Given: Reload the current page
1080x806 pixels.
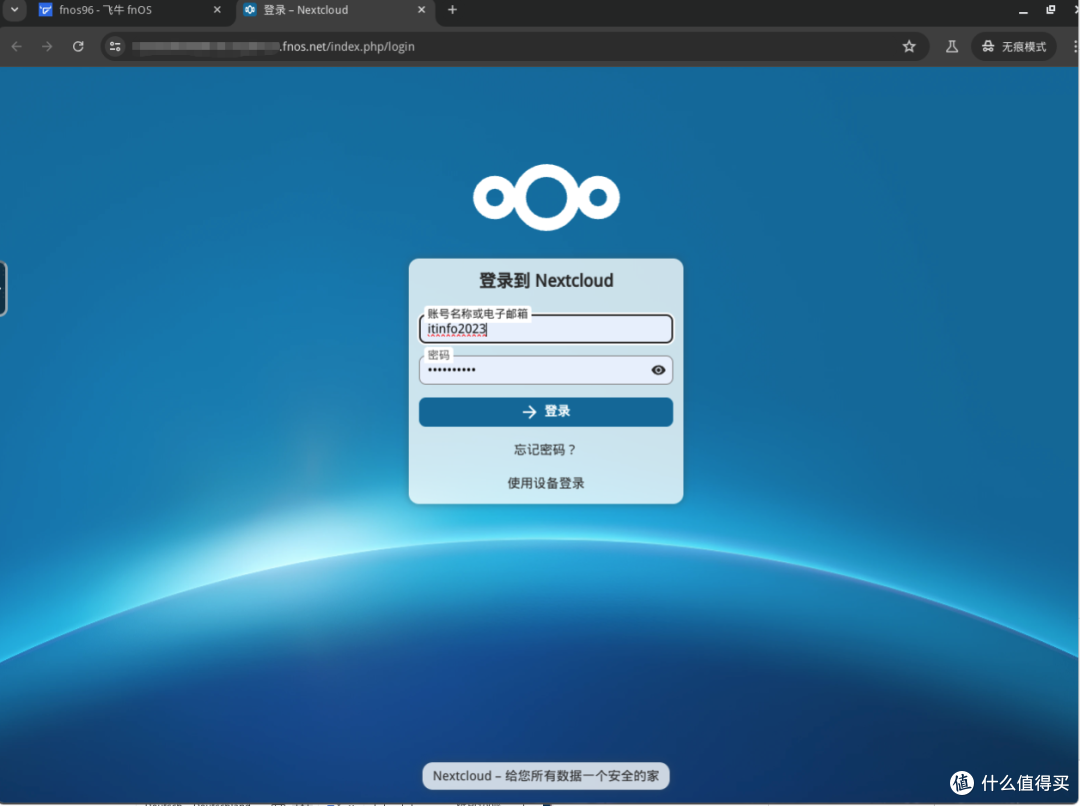Looking at the screenshot, I should coord(78,46).
